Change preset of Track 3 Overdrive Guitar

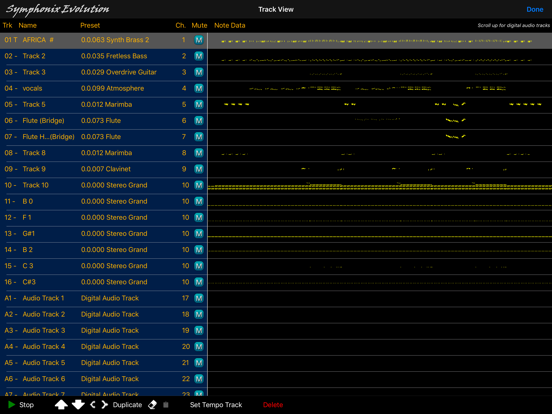pos(119,72)
